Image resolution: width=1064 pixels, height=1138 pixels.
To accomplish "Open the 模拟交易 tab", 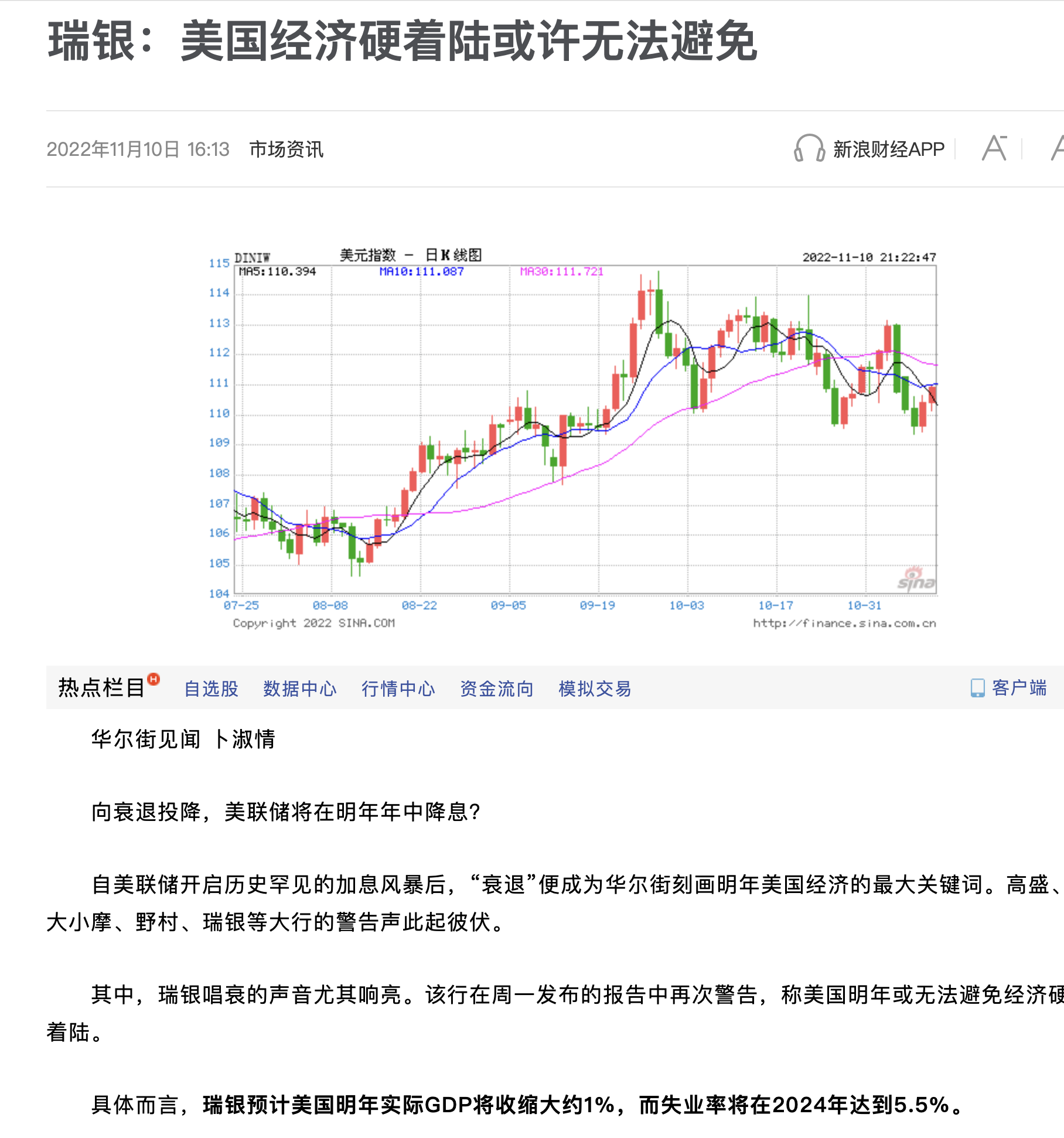I will click(x=595, y=689).
